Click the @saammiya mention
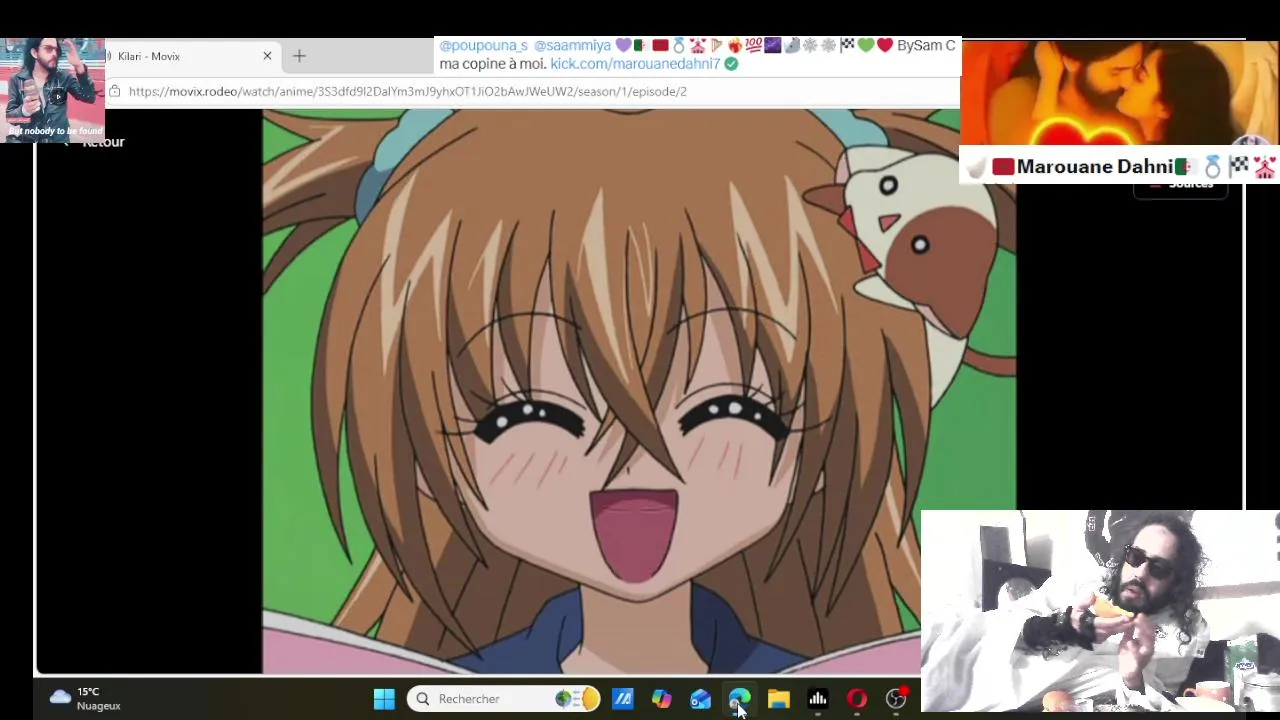Screen dimensions: 1280x720 (572, 46)
